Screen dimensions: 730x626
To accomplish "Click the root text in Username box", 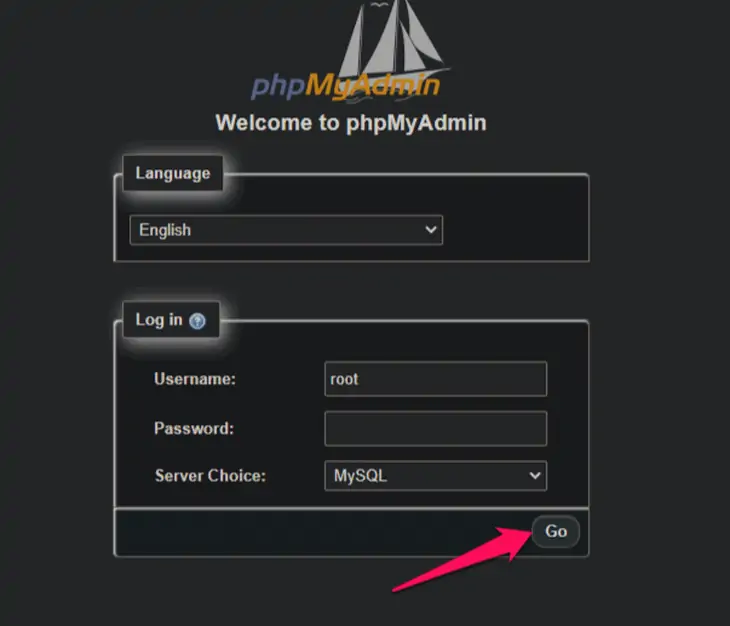I will pos(344,379).
